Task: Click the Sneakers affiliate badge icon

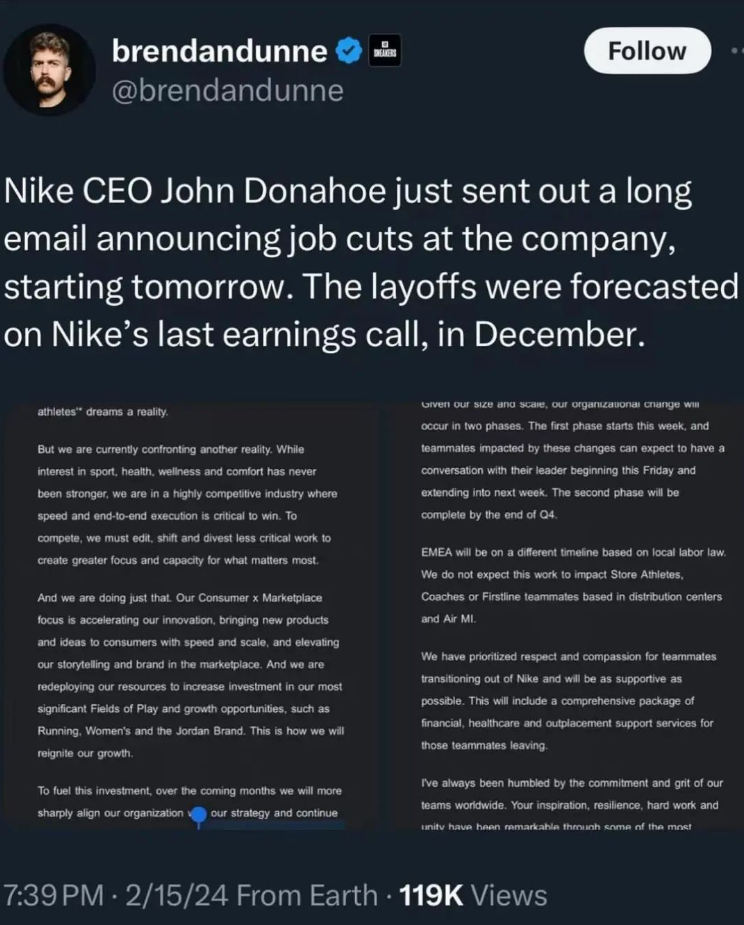Action: [385, 51]
